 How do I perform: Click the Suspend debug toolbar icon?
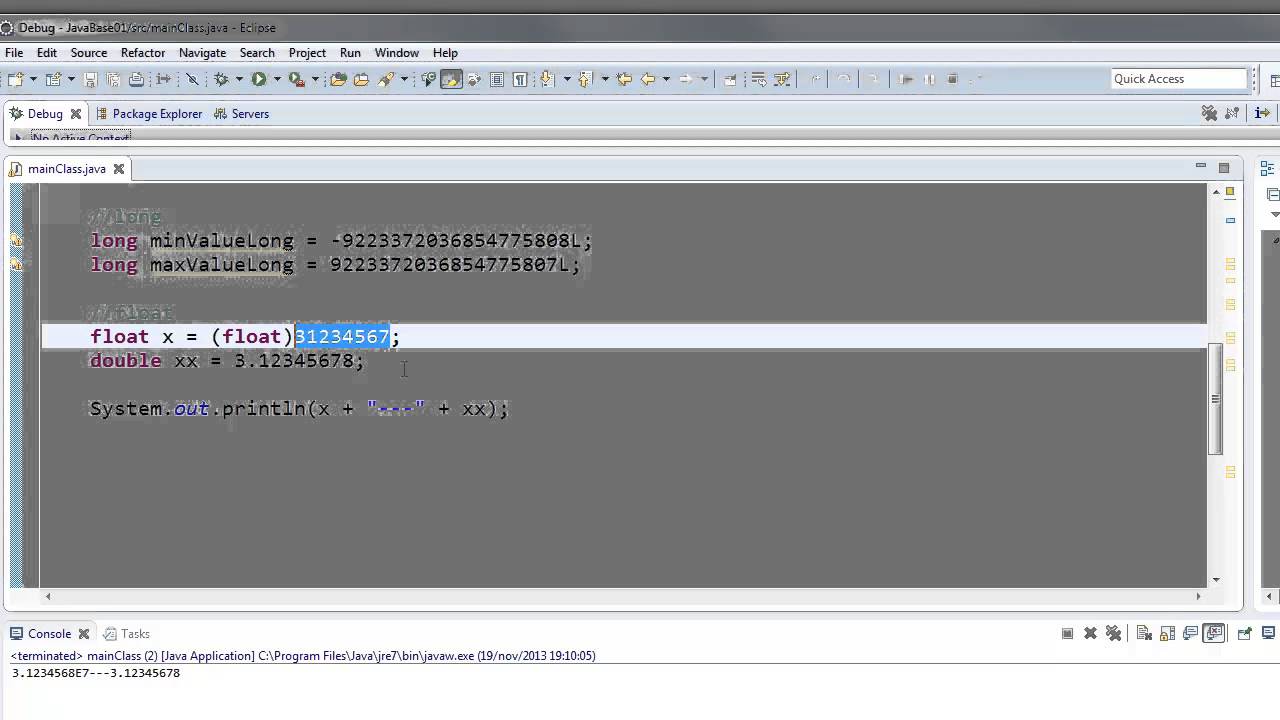929,79
